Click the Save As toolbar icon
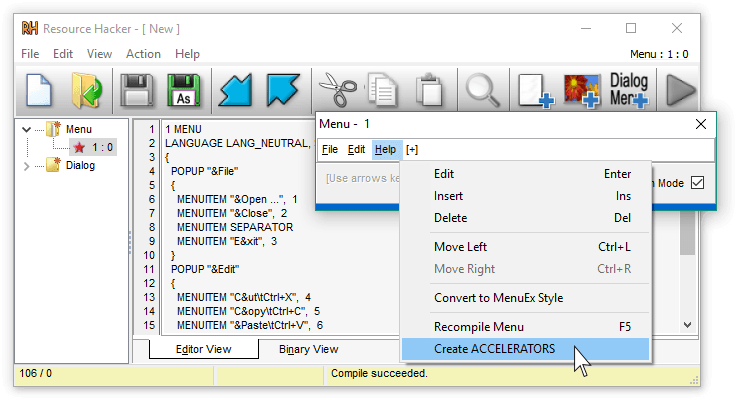The image size is (738, 400). 183,91
